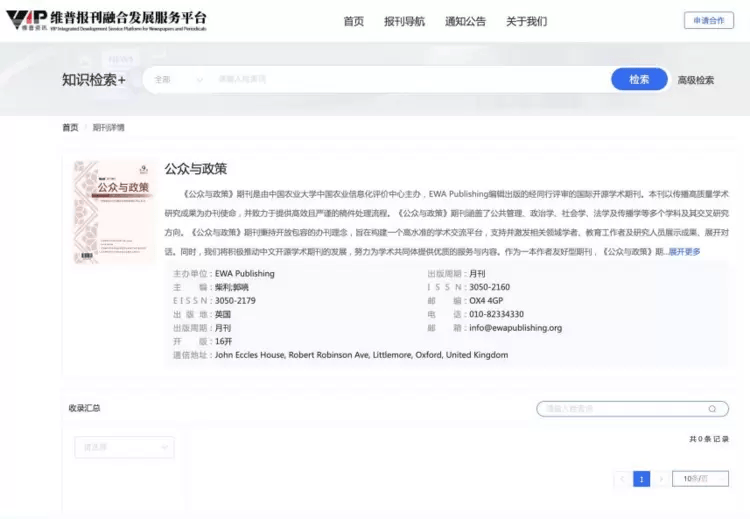The height and width of the screenshot is (519, 750).
Task: Expand journal description via 展开更多
Action: [x=685, y=251]
